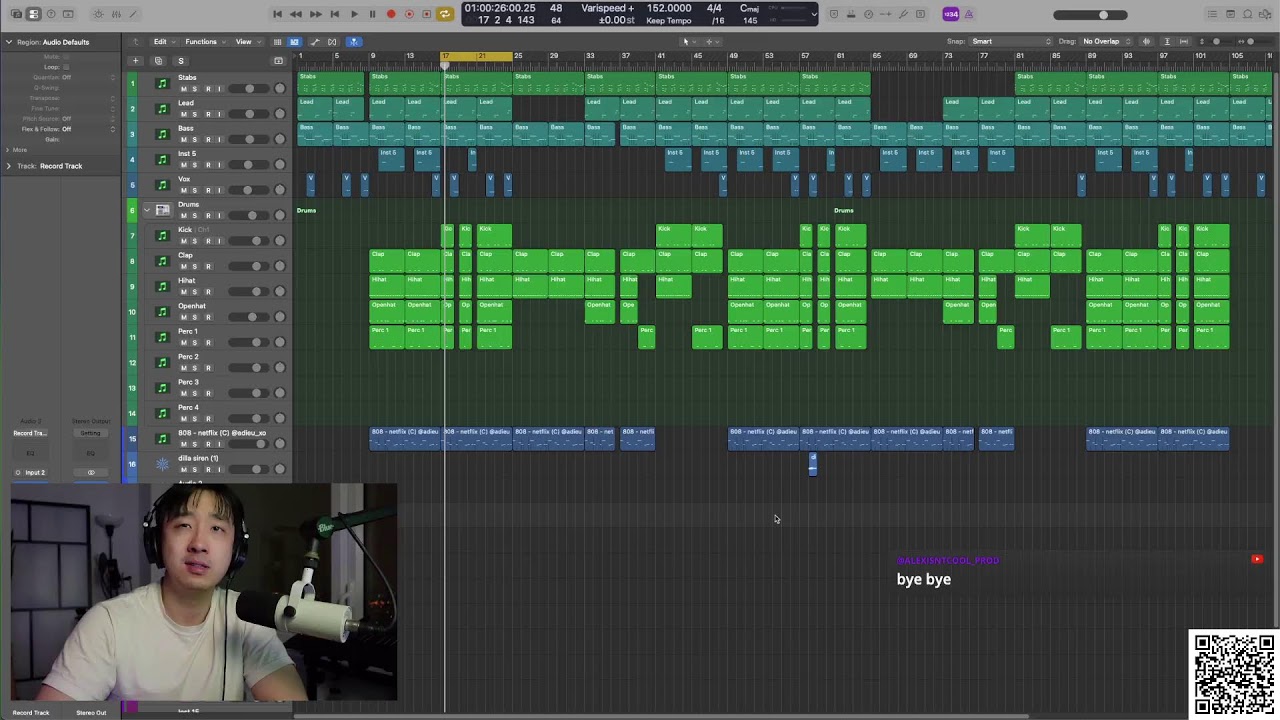Mute the Stabs track
Image resolution: width=1280 pixels, height=720 pixels.
[x=183, y=89]
